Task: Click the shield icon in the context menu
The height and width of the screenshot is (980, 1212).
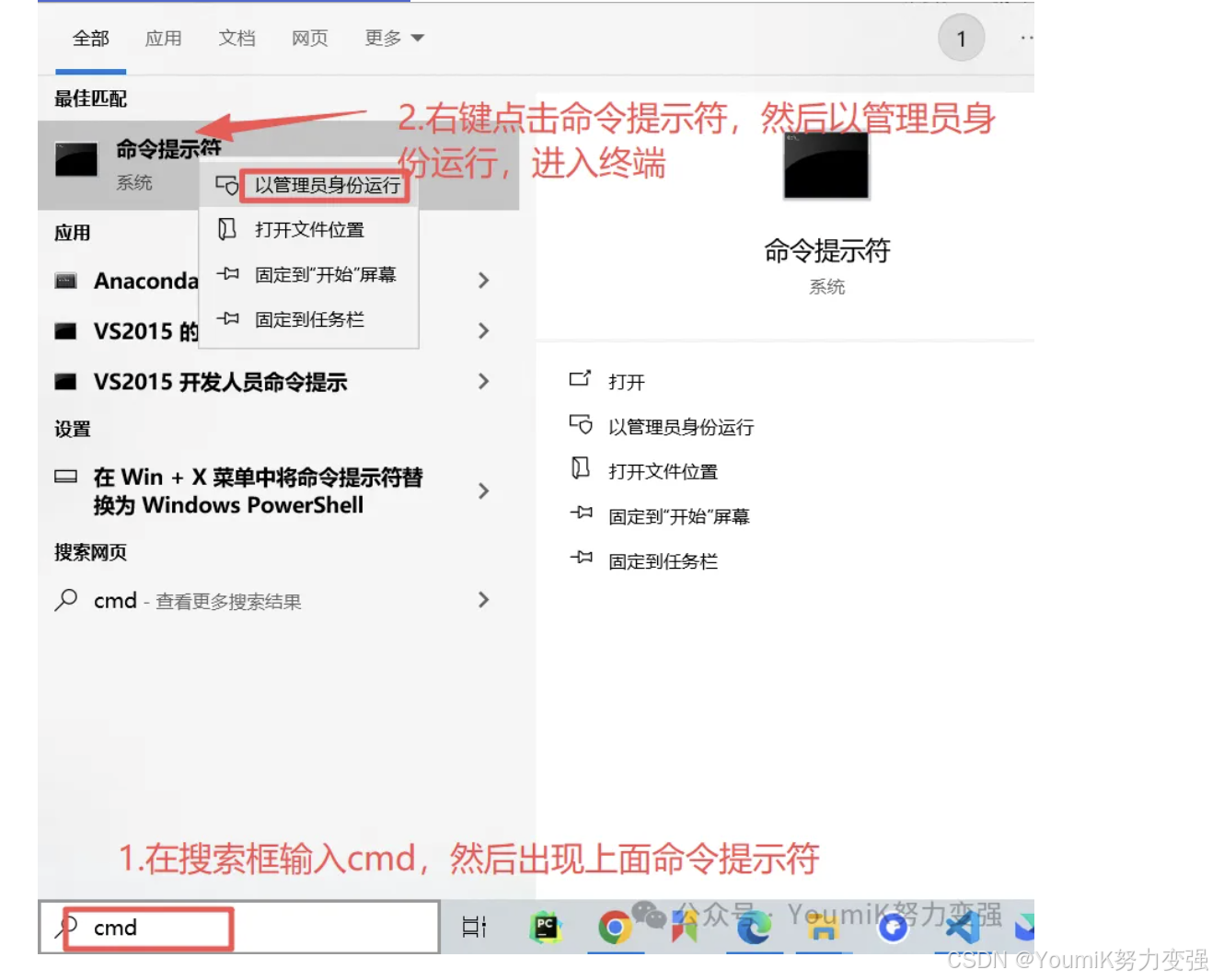Action: (x=226, y=185)
